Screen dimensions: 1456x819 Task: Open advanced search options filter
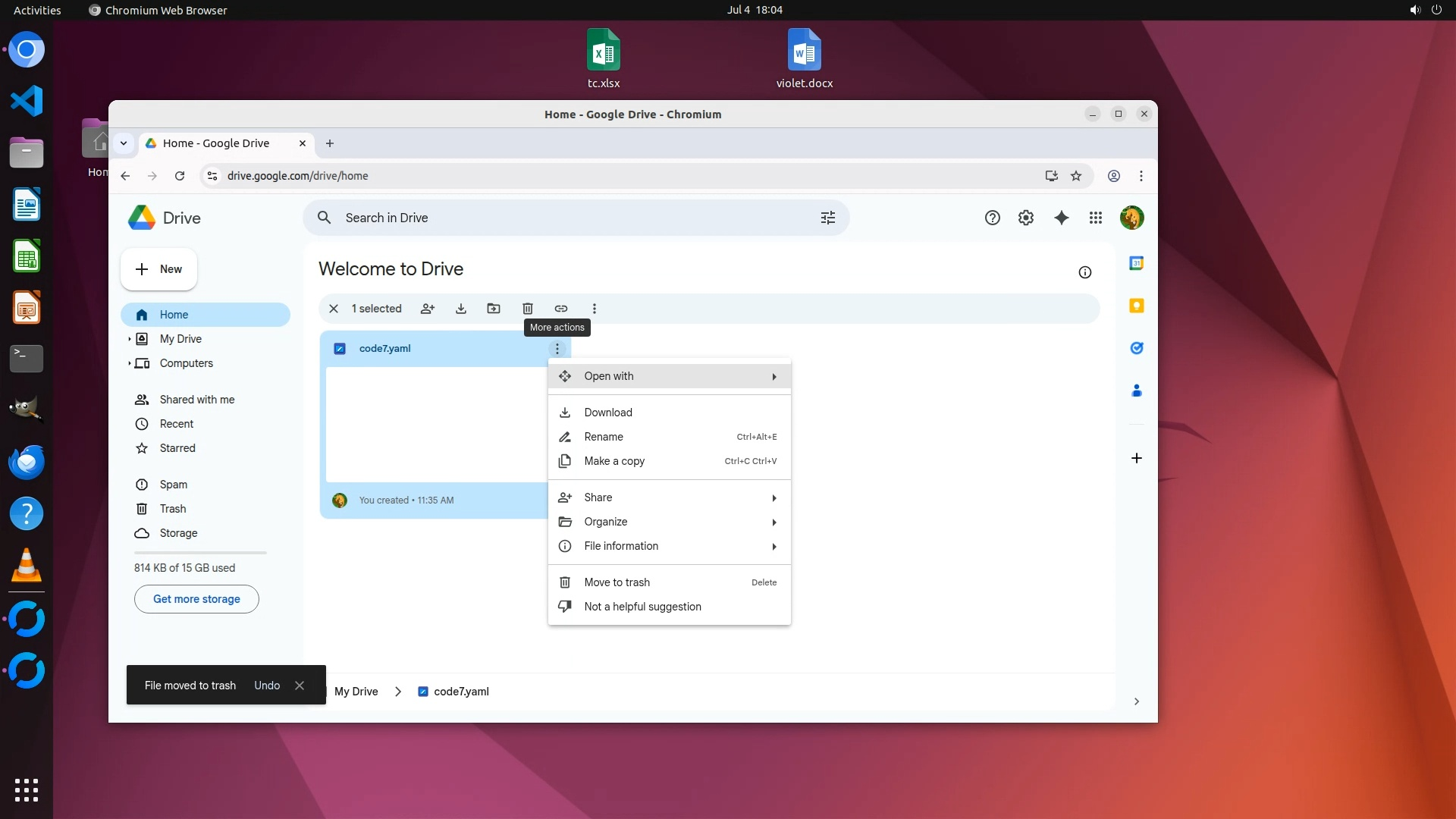[828, 218]
